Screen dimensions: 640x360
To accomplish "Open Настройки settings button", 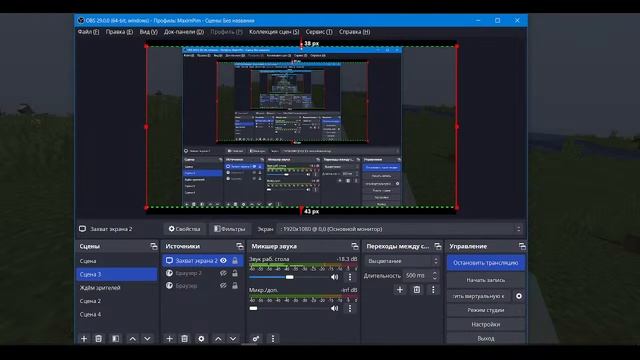I will tap(486, 324).
